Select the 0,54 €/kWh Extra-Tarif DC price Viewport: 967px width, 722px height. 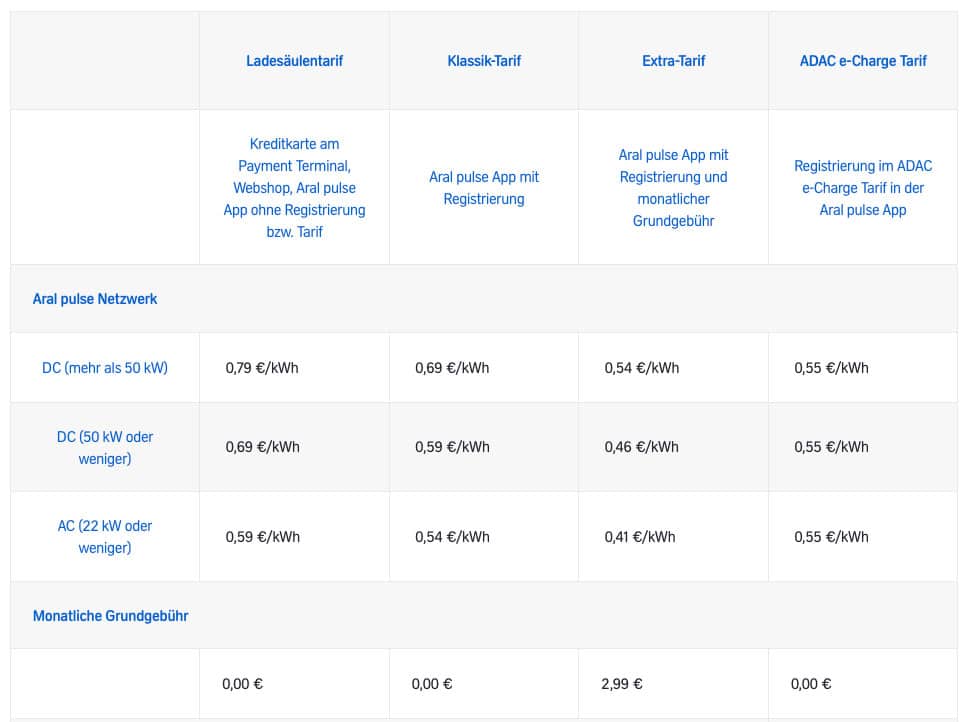click(641, 368)
